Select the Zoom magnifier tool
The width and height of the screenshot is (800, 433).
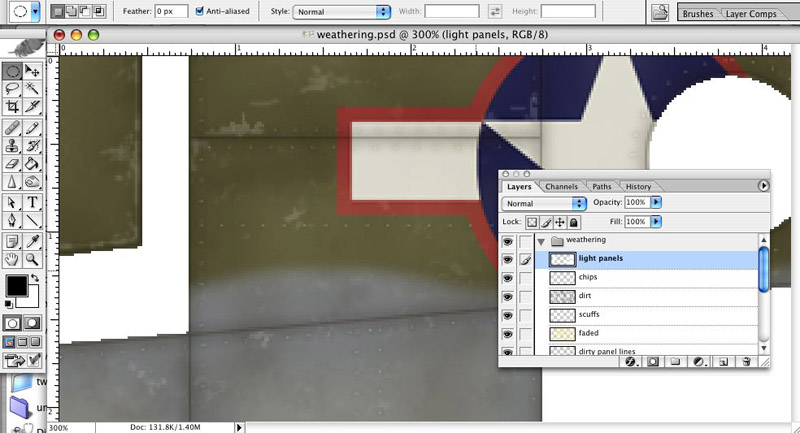32,260
